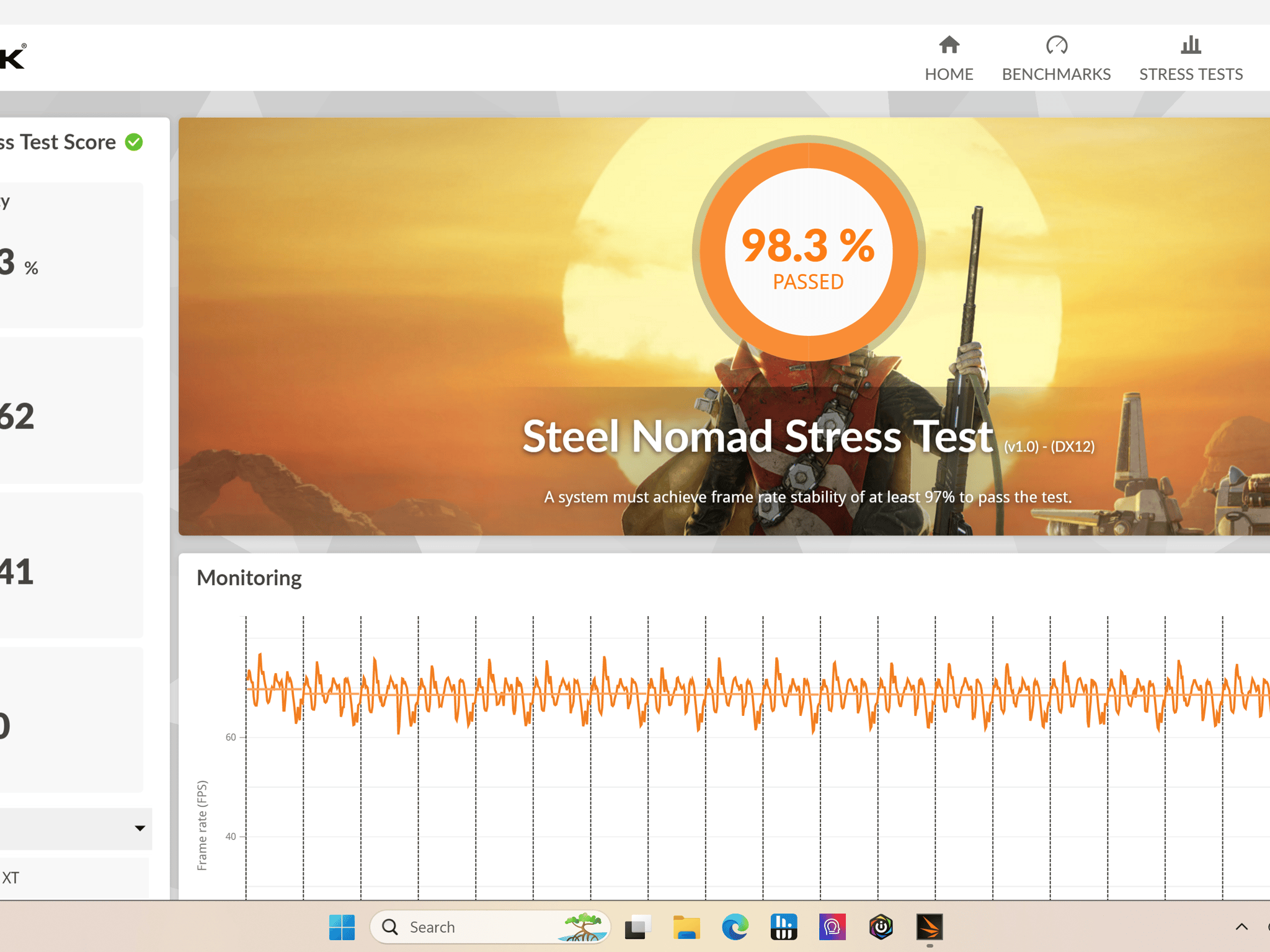
Task: Expand the left panel dropdown arrow
Action: pyautogui.click(x=140, y=828)
